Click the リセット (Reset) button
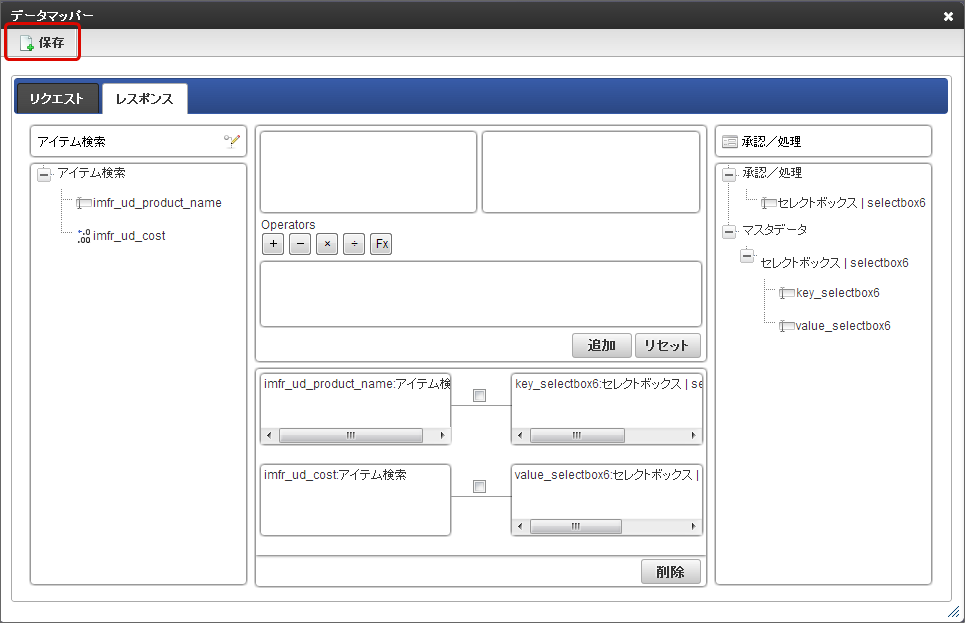 [667, 345]
